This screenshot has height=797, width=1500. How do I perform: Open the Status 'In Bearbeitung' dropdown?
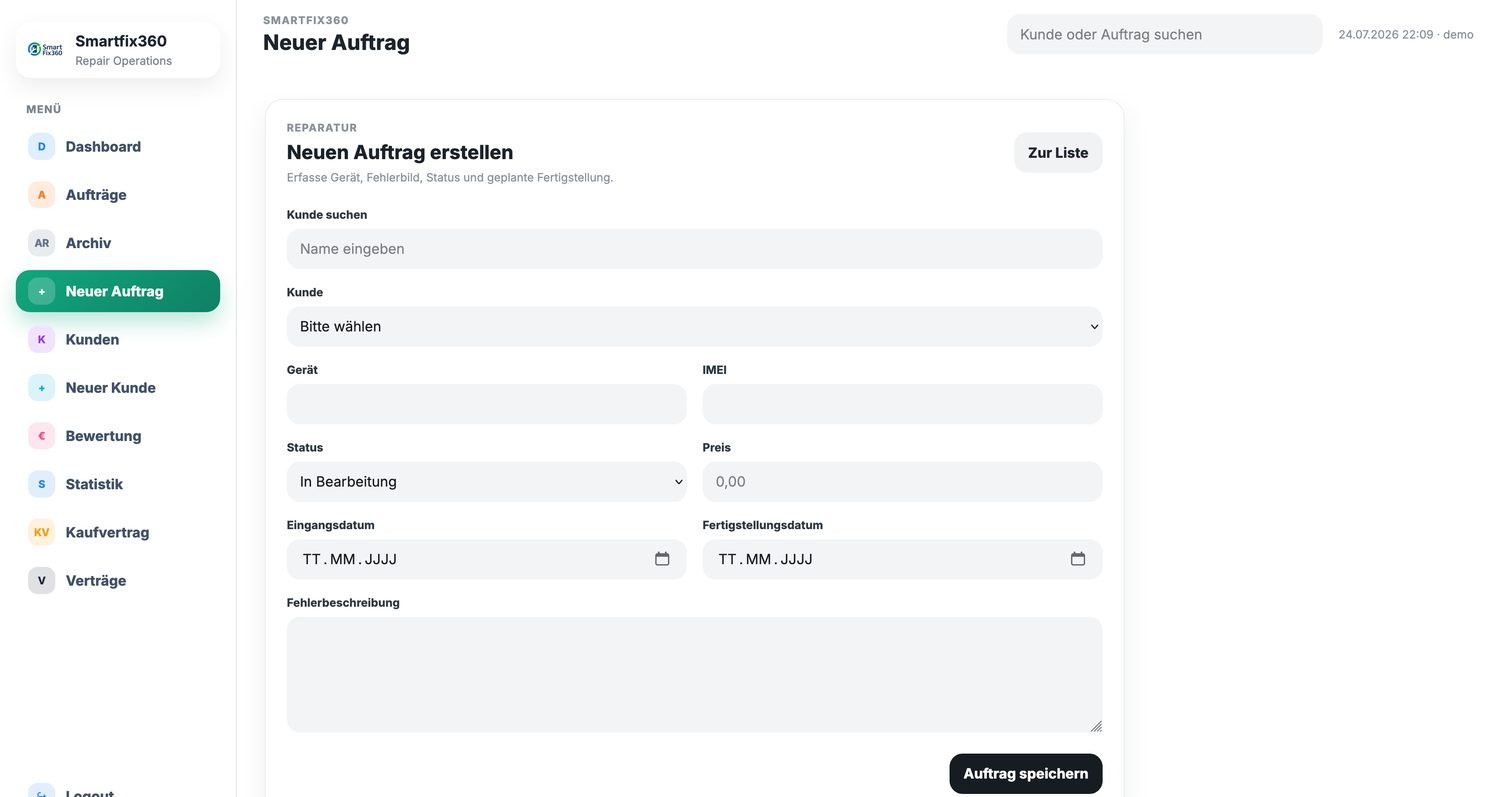click(486, 482)
